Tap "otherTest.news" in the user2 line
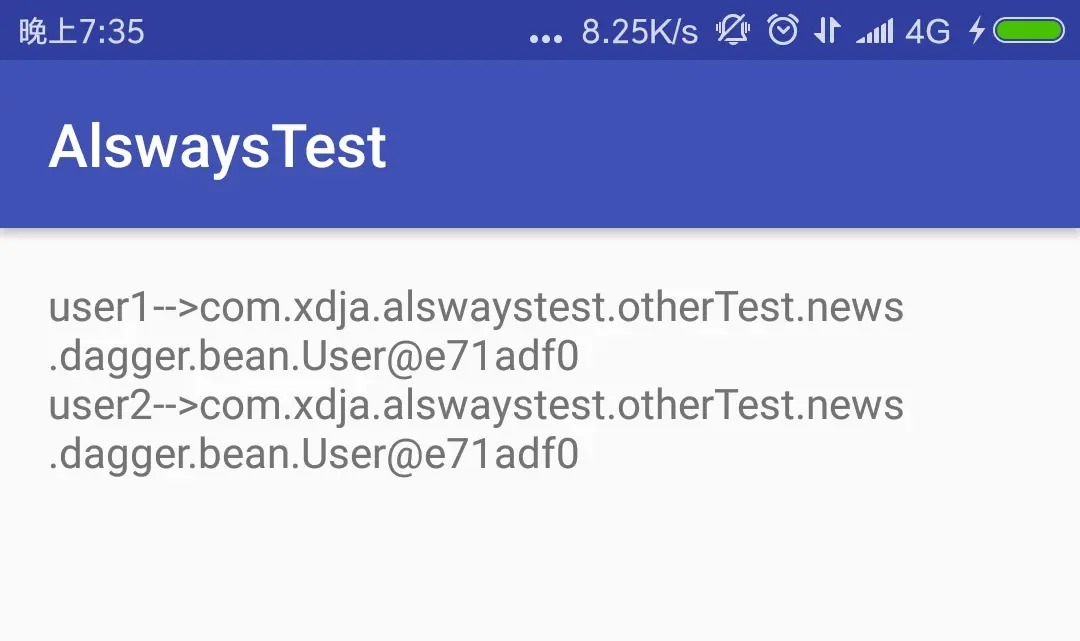The width and height of the screenshot is (1080, 641). [x=760, y=405]
